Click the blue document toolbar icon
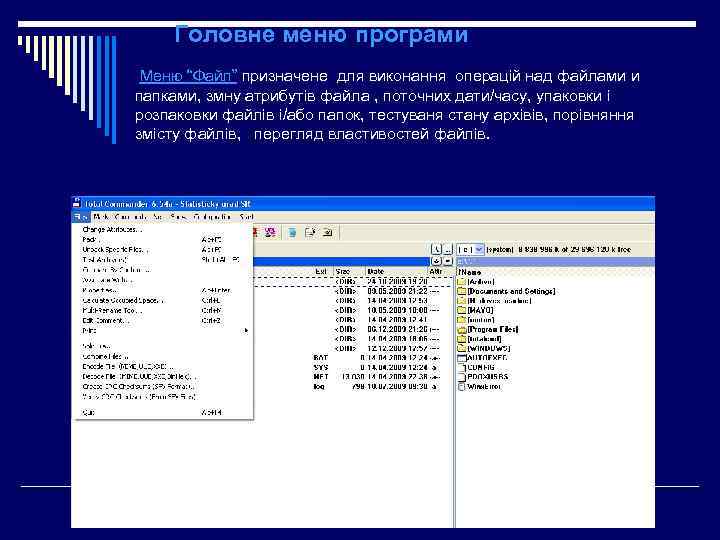The width and height of the screenshot is (720, 540). [x=292, y=232]
